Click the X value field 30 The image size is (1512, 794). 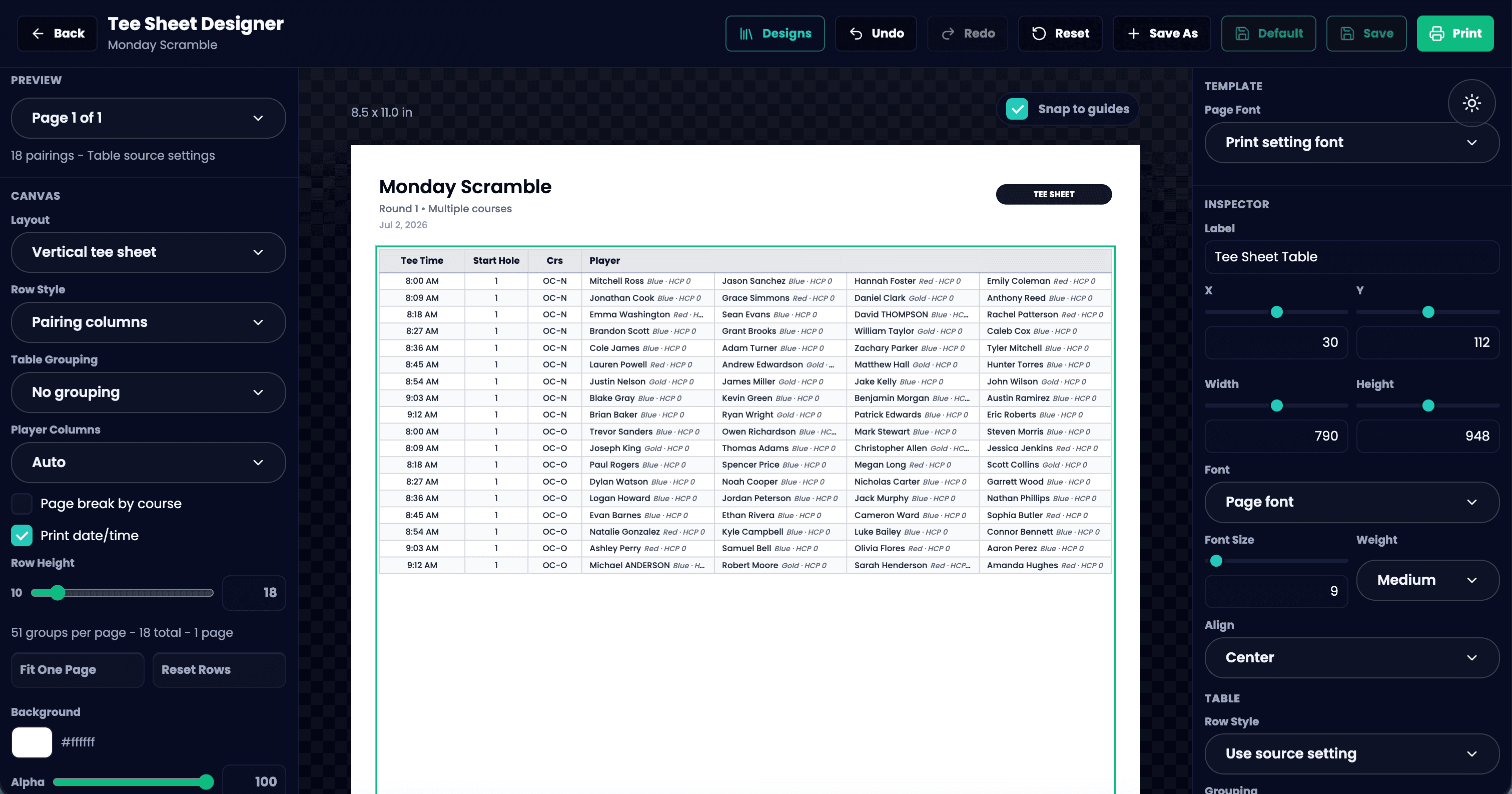1276,342
